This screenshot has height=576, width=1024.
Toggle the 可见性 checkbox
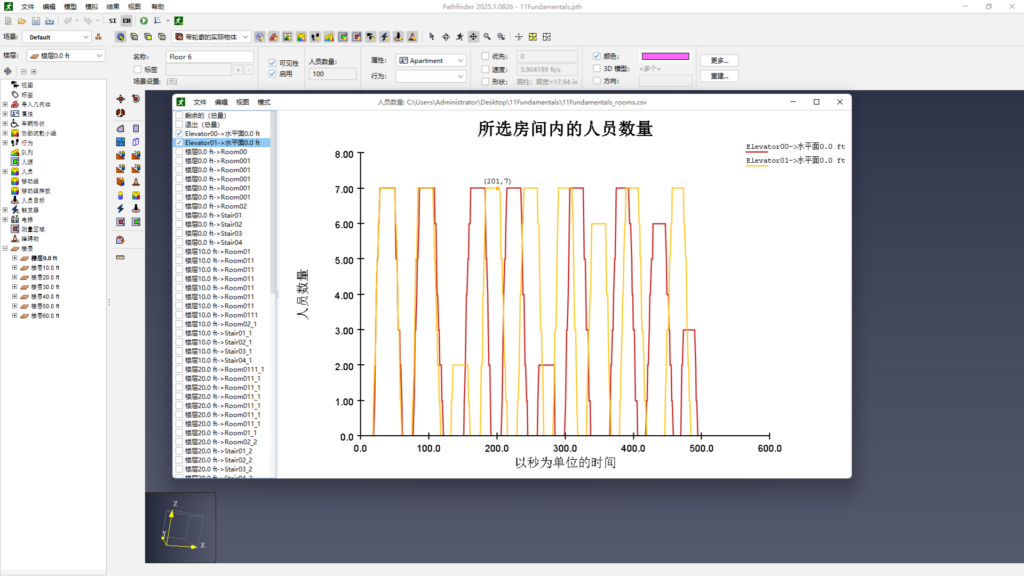coord(272,62)
